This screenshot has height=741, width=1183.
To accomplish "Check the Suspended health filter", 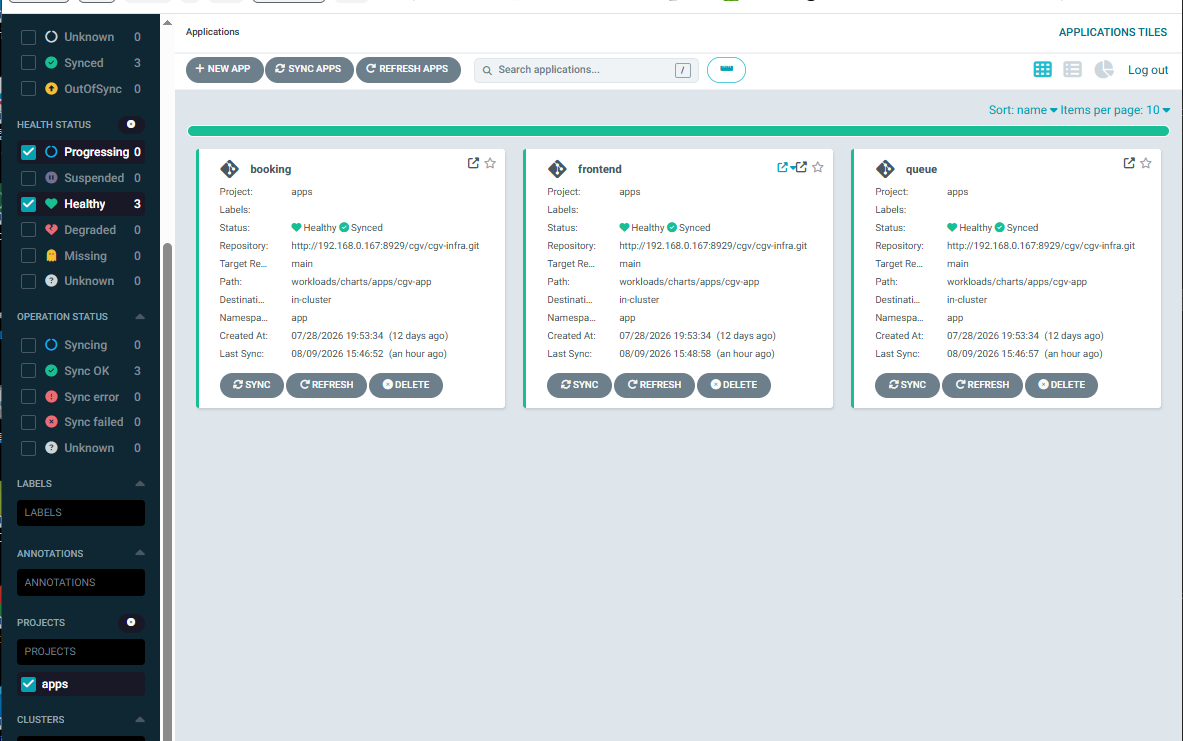I will tap(29, 178).
